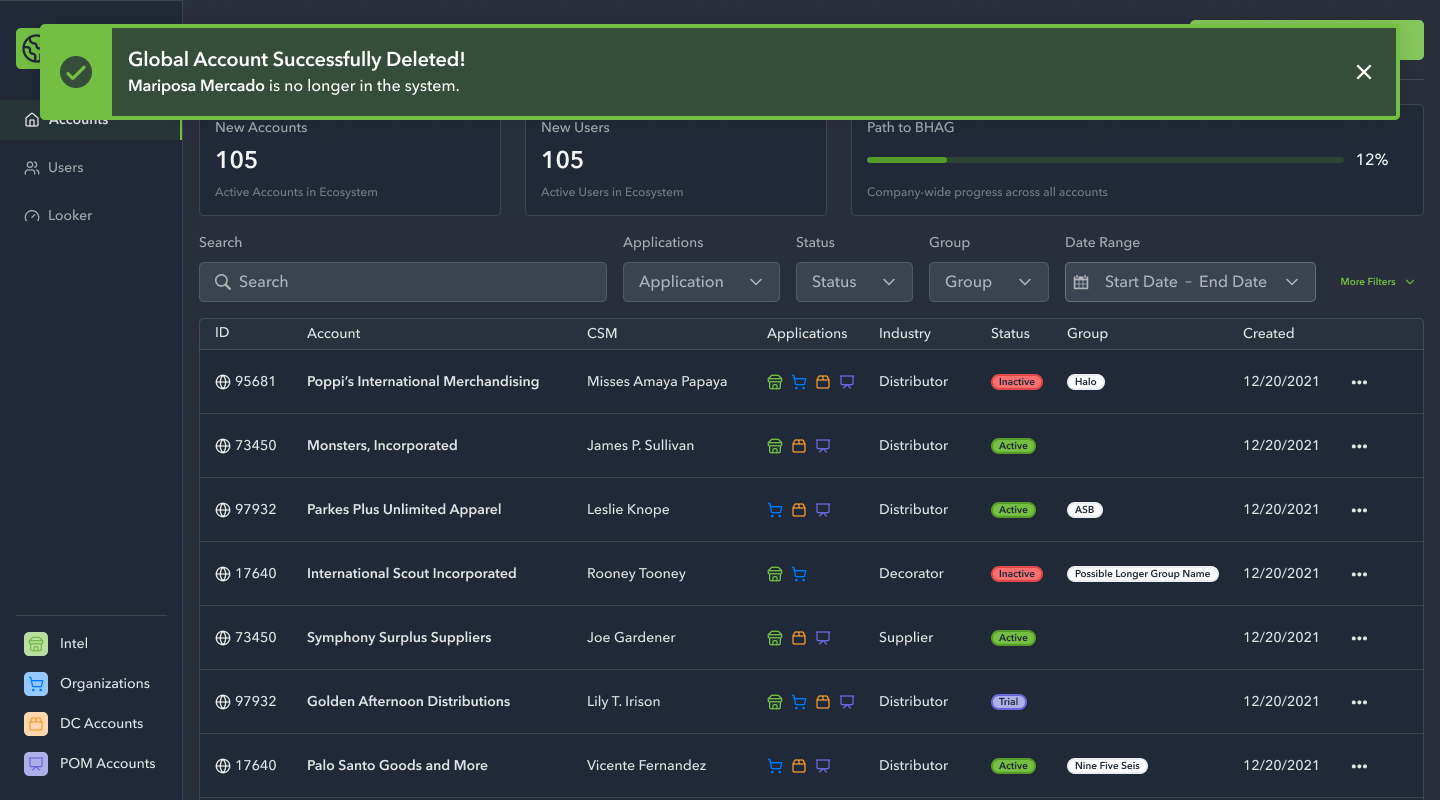Image resolution: width=1440 pixels, height=800 pixels.
Task: Click into the Search accounts field
Action: click(403, 282)
